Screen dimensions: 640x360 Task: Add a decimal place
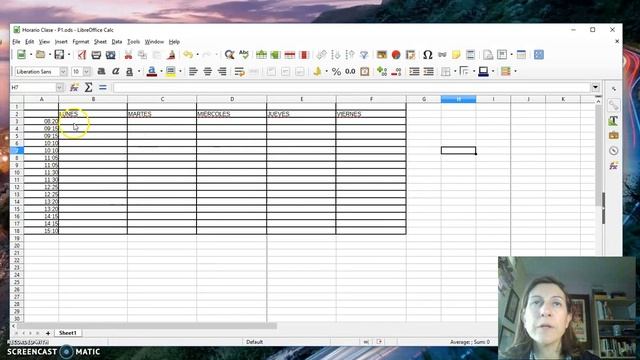[x=382, y=71]
